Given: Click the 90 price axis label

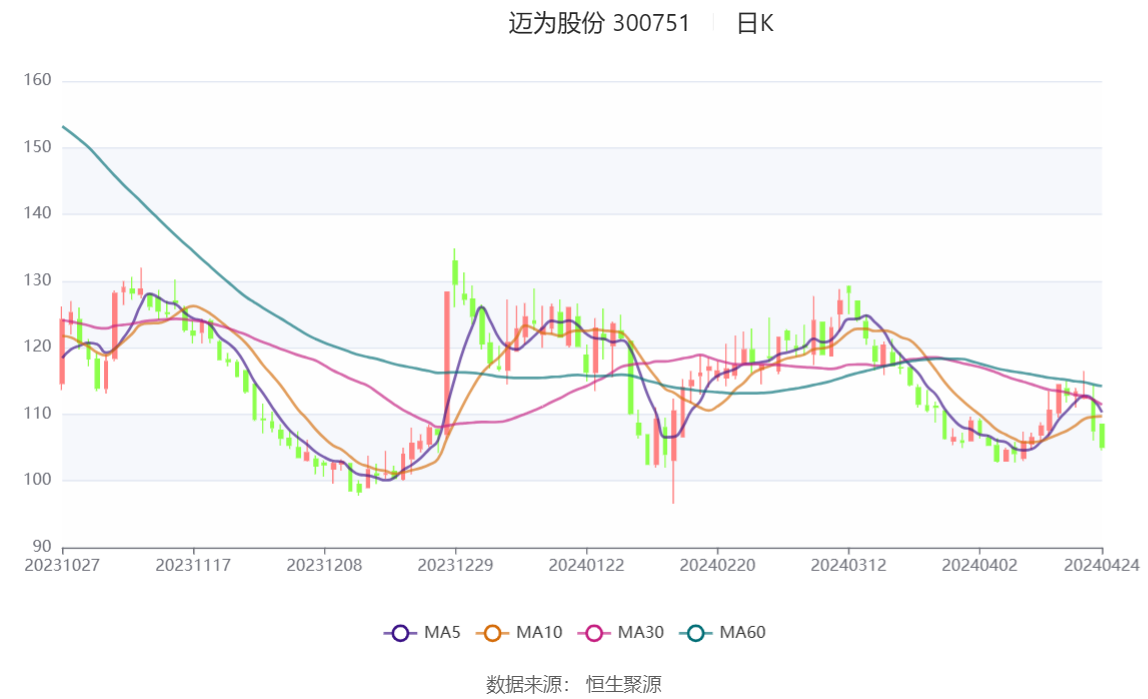Looking at the screenshot, I should 42,546.
